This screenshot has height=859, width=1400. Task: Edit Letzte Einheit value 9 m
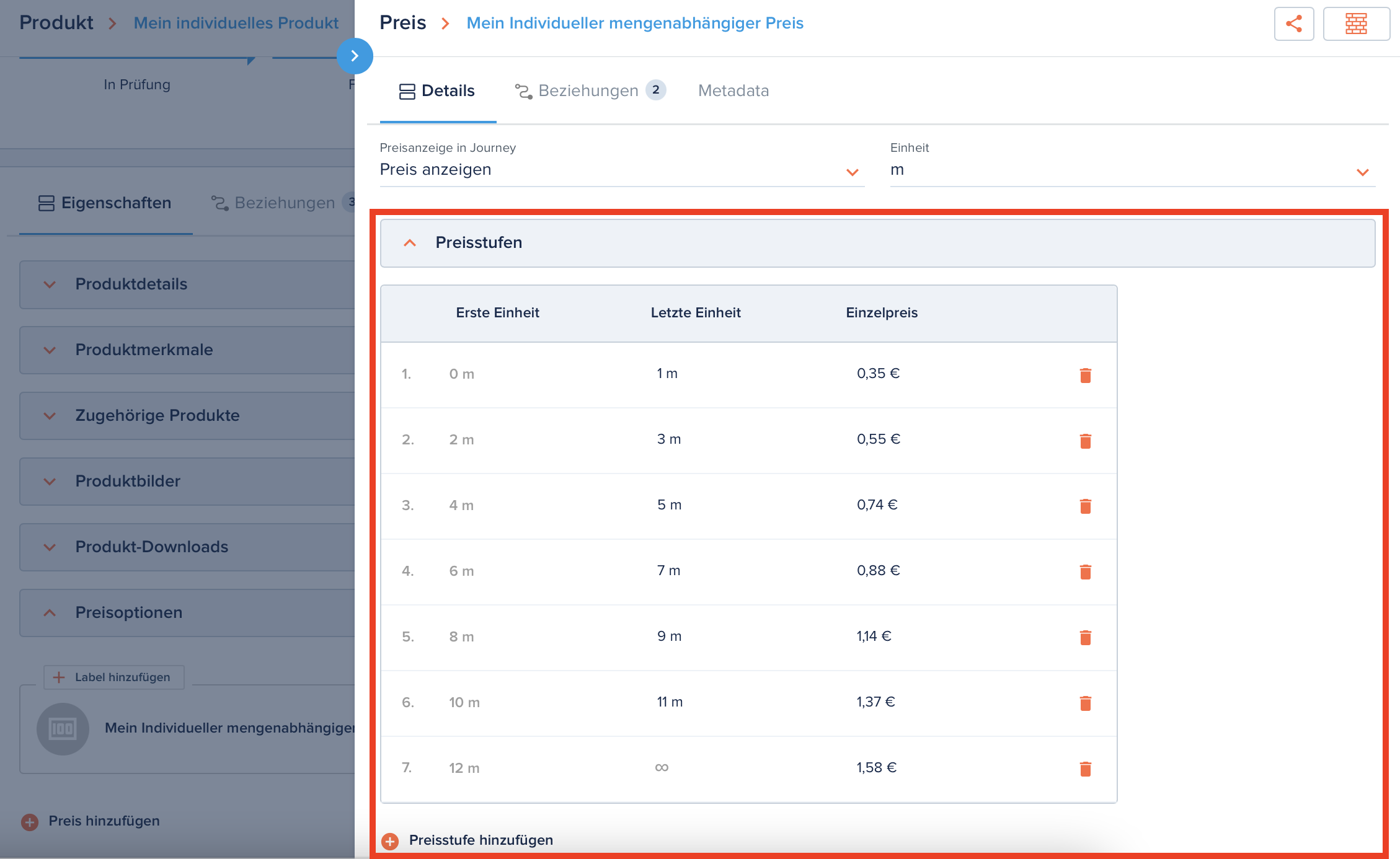click(669, 637)
